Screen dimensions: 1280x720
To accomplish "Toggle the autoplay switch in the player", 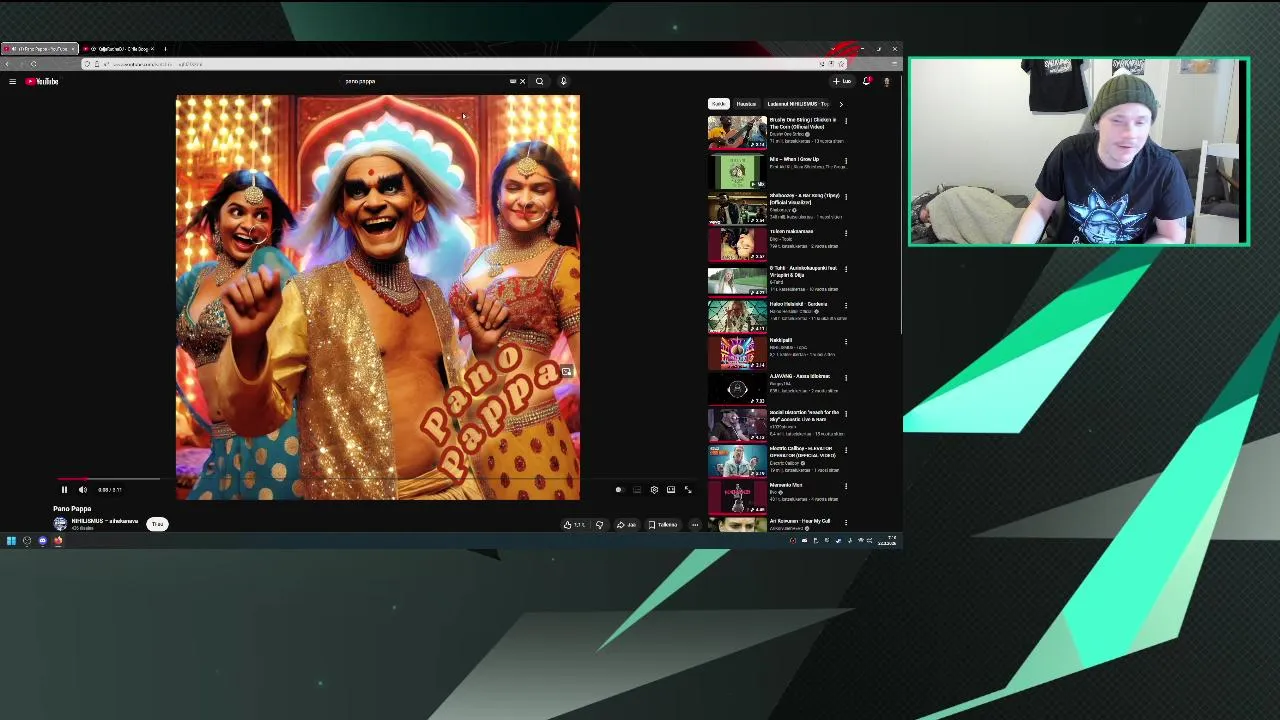I will click(x=618, y=490).
